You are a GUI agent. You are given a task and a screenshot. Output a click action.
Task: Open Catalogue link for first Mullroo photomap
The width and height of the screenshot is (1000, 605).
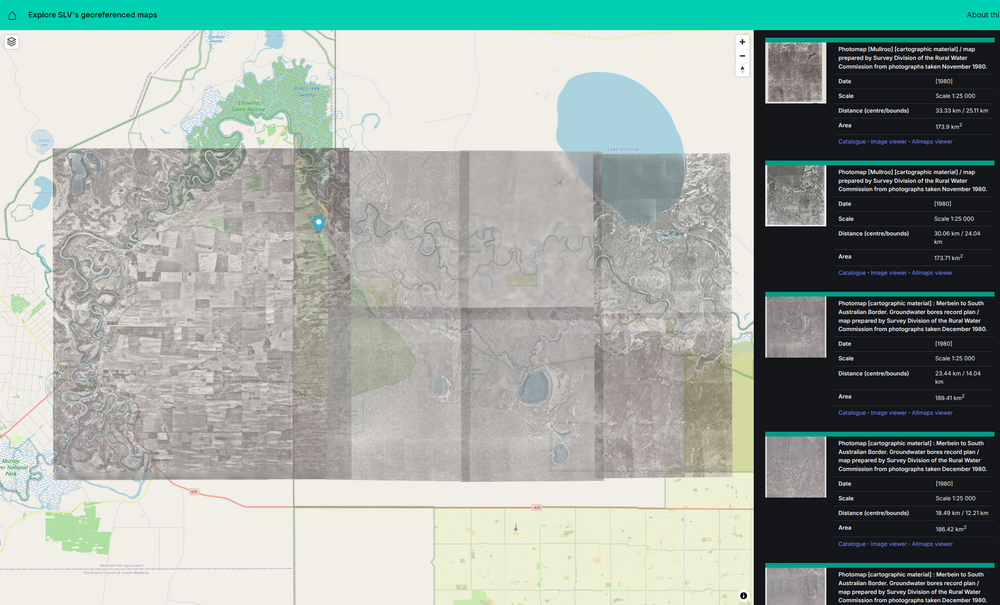[x=852, y=141]
